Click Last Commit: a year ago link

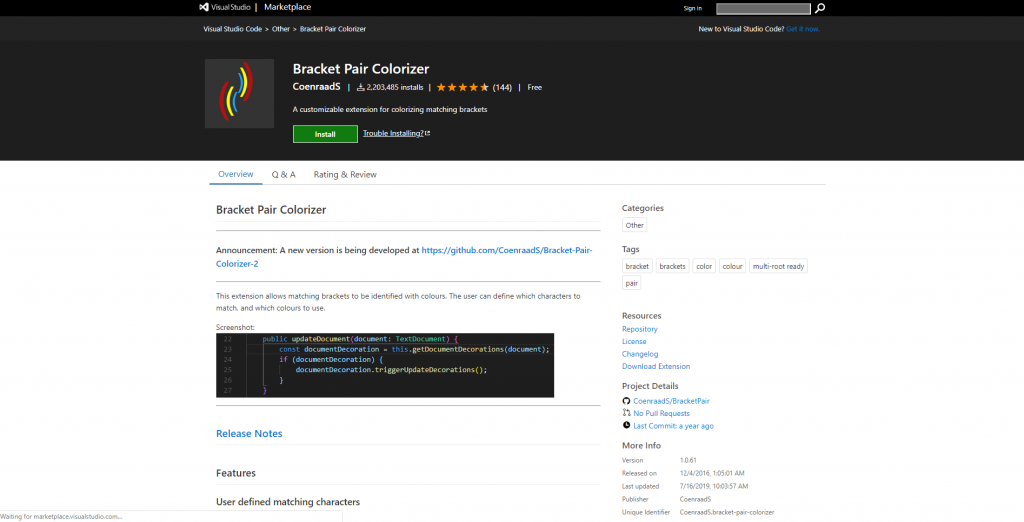673,426
